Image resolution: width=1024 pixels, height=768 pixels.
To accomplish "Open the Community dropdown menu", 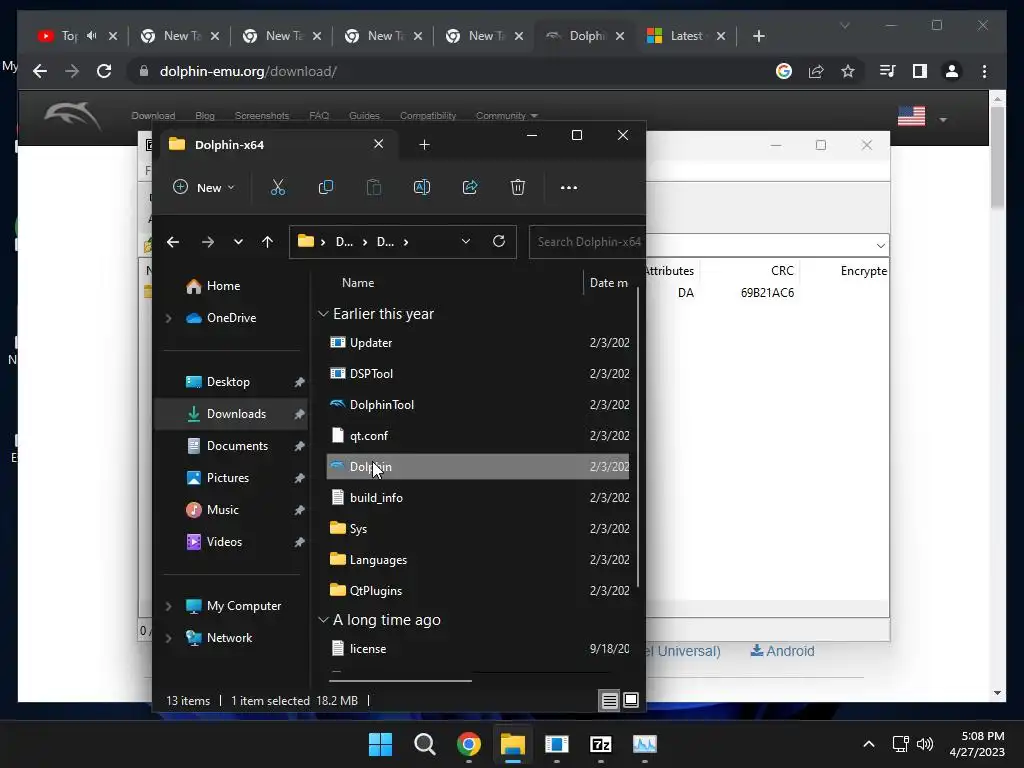I will point(507,116).
